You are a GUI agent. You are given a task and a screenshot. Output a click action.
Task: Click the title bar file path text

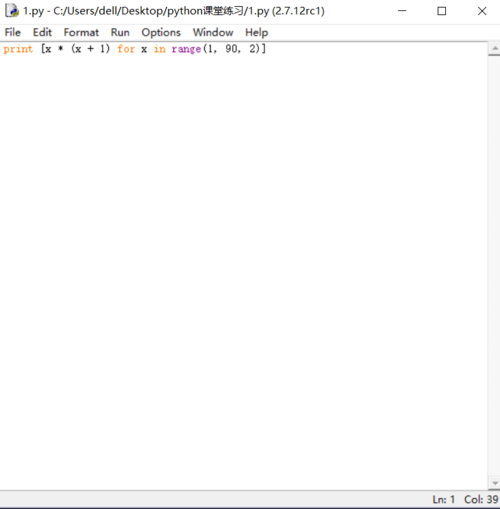174,11
